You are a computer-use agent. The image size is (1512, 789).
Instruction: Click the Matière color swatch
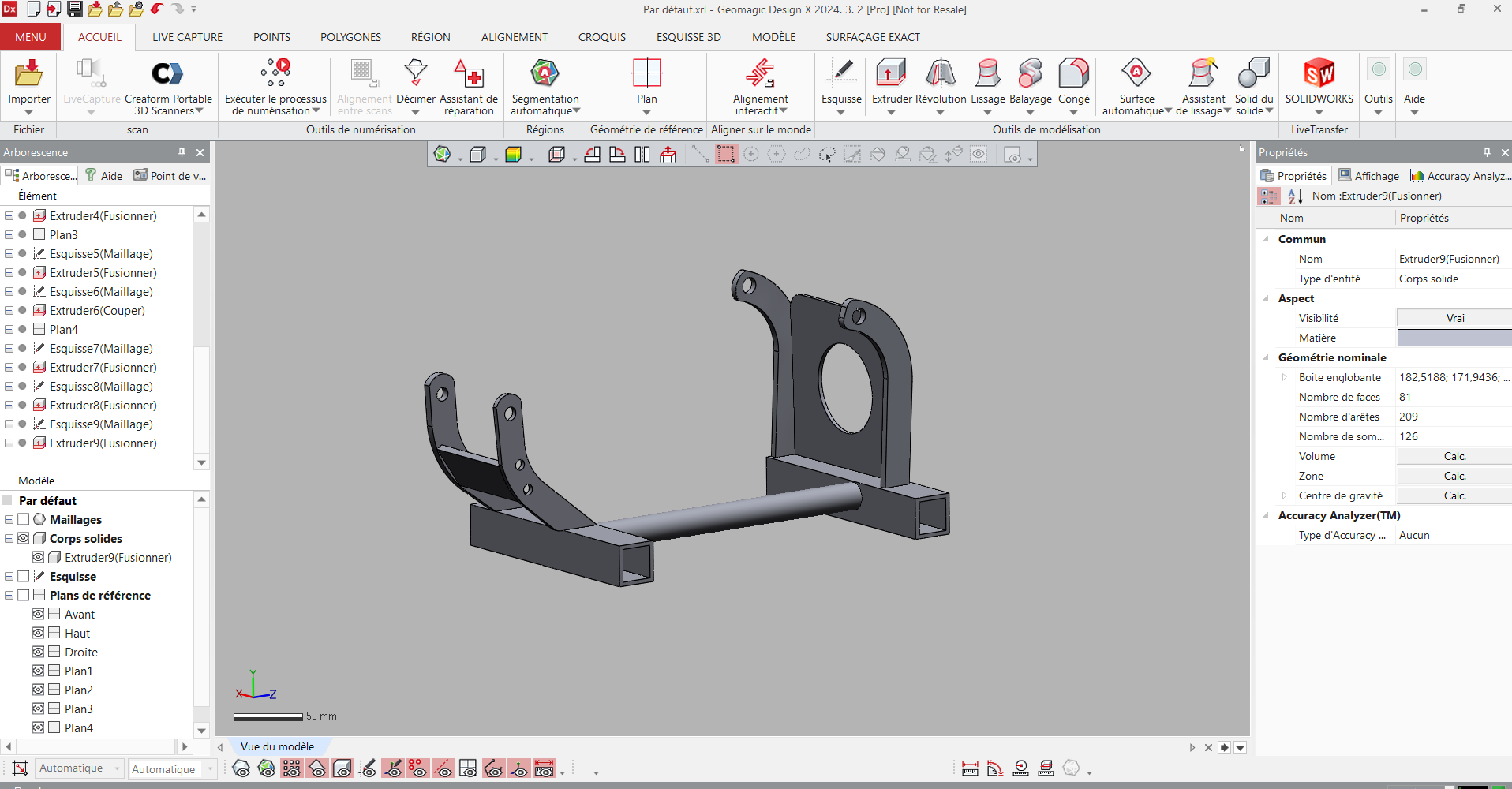pos(1454,338)
